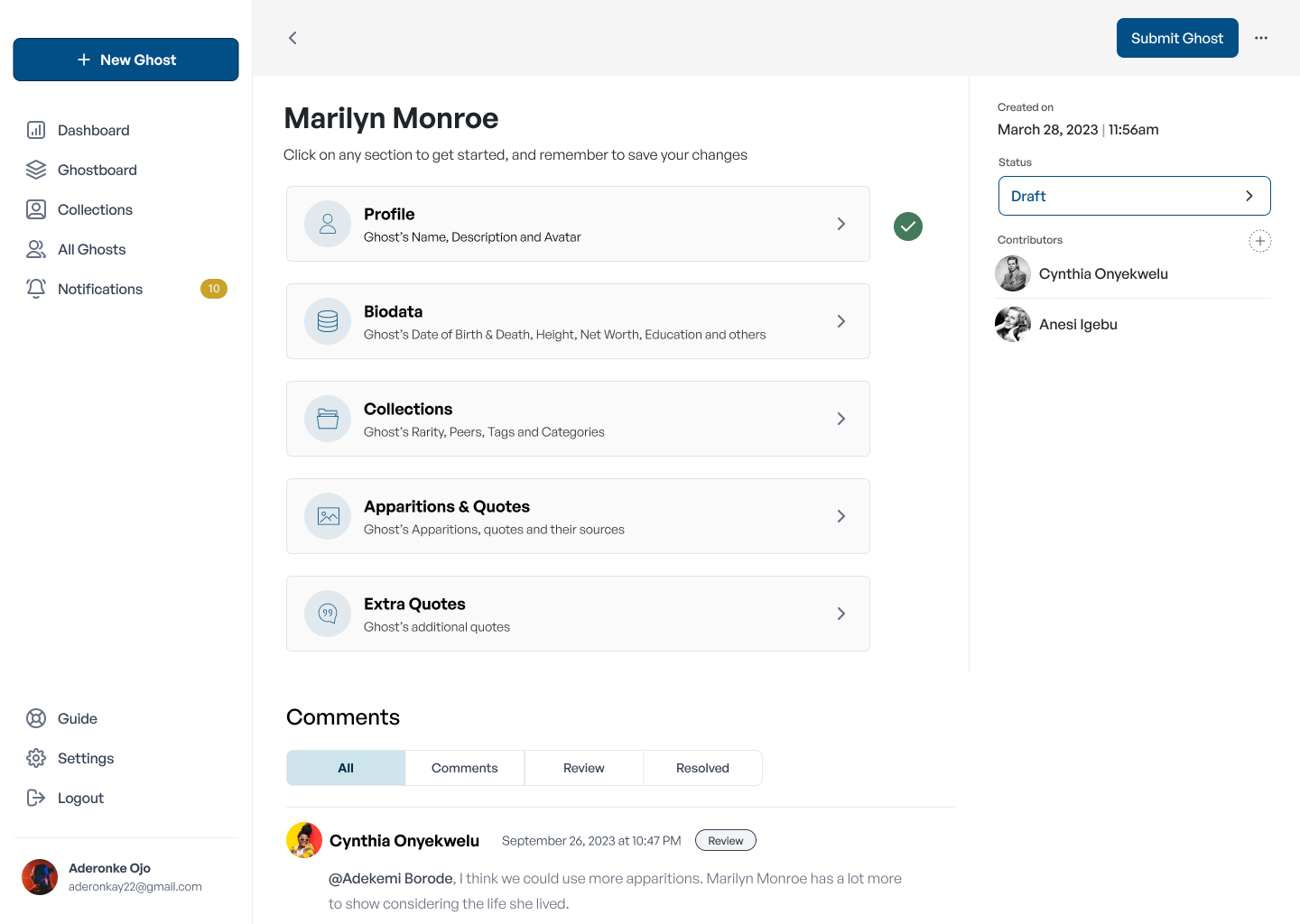Click the comment timestamp September 26, 2023
Screen dimensions: 1300x924
[591, 840]
